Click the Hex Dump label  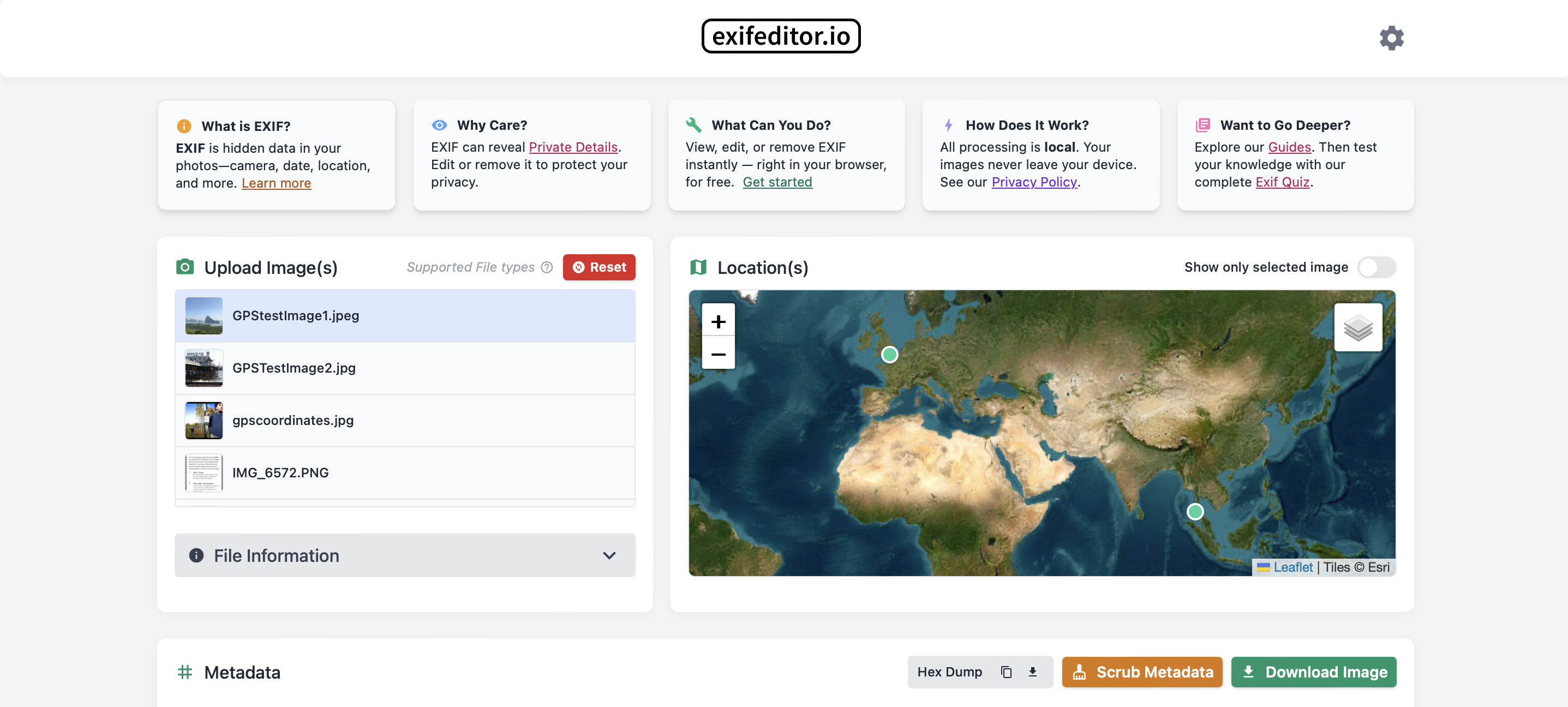coord(949,672)
